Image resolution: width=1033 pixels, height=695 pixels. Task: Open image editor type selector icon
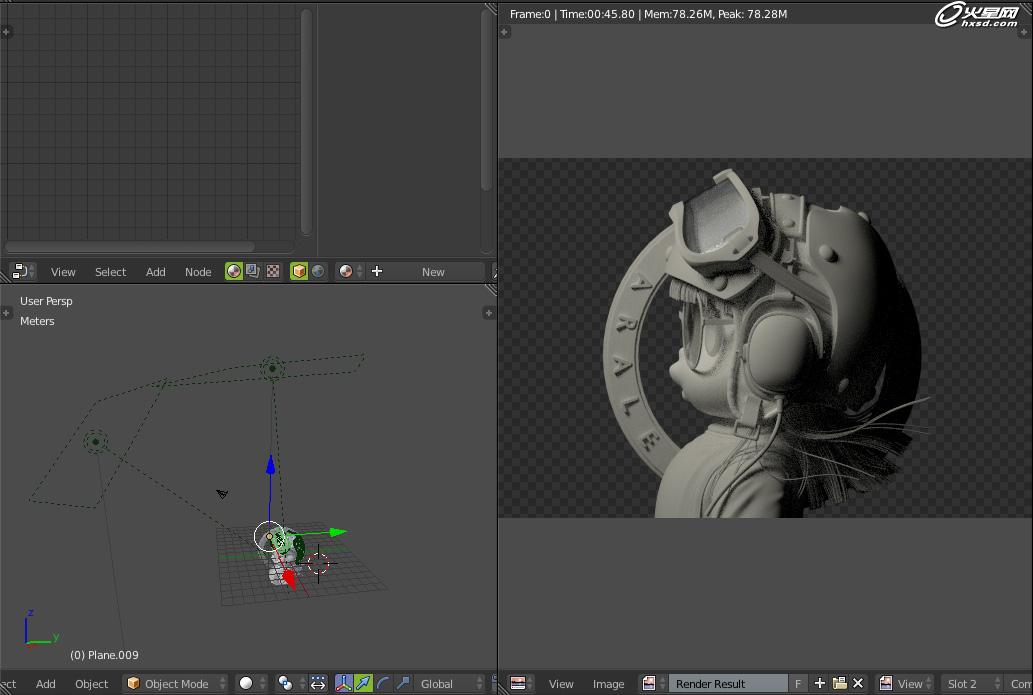tap(522, 684)
